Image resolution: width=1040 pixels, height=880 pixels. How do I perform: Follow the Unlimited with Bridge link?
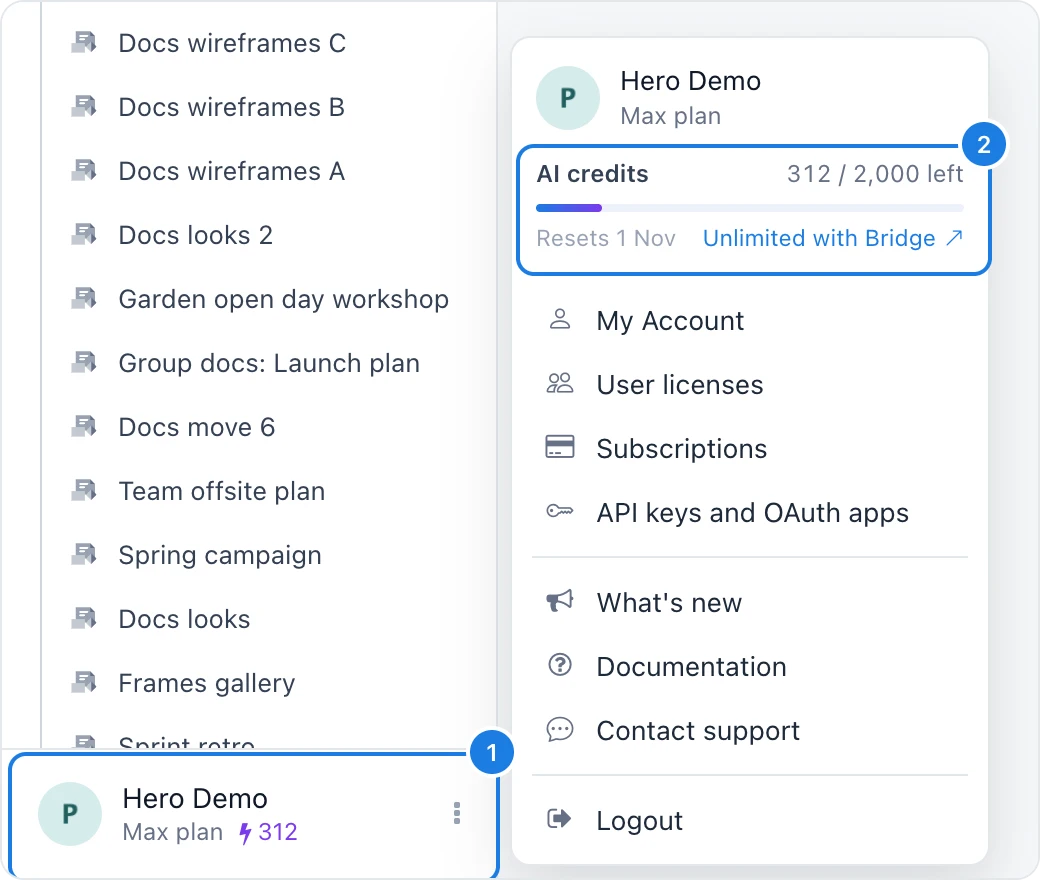point(833,238)
